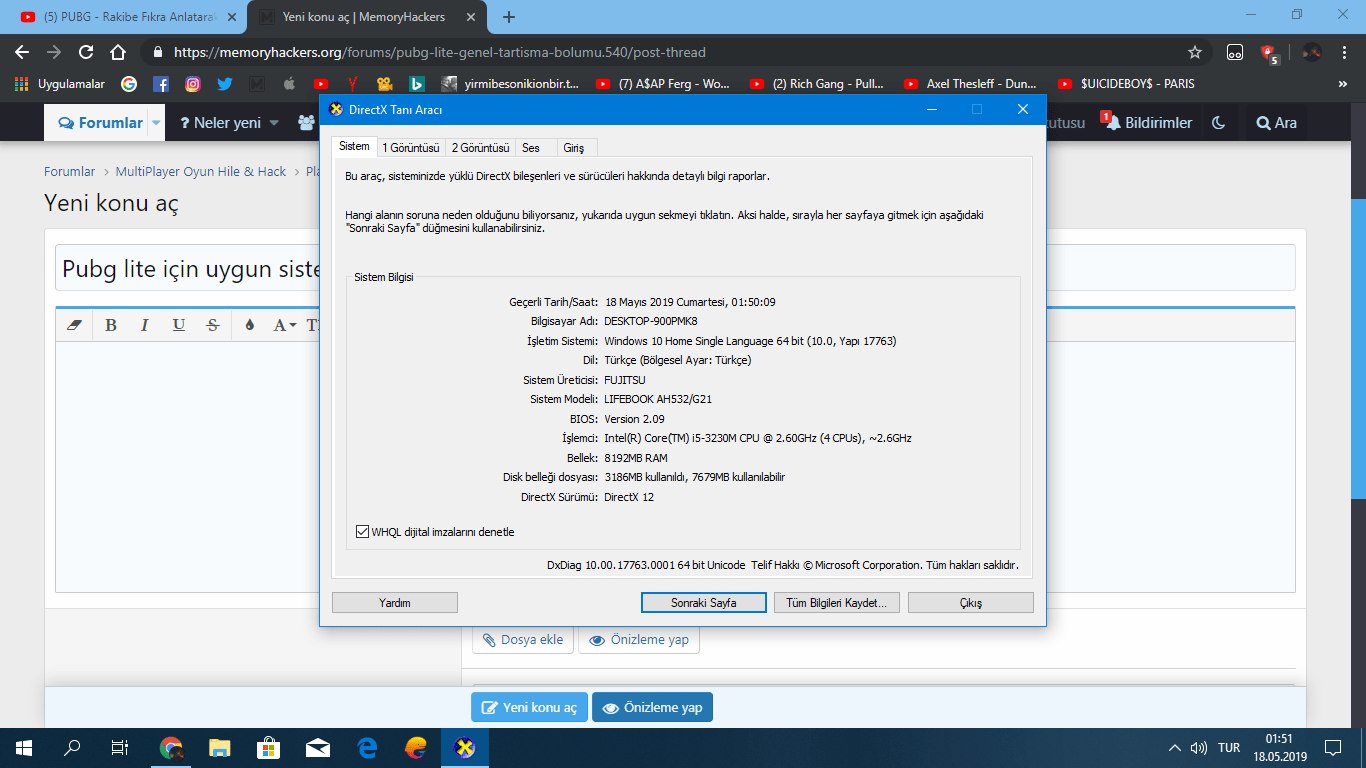The width and height of the screenshot is (1366, 768).
Task: Toggle WHQL dijital imzalarını denetle checkbox
Action: 362,532
